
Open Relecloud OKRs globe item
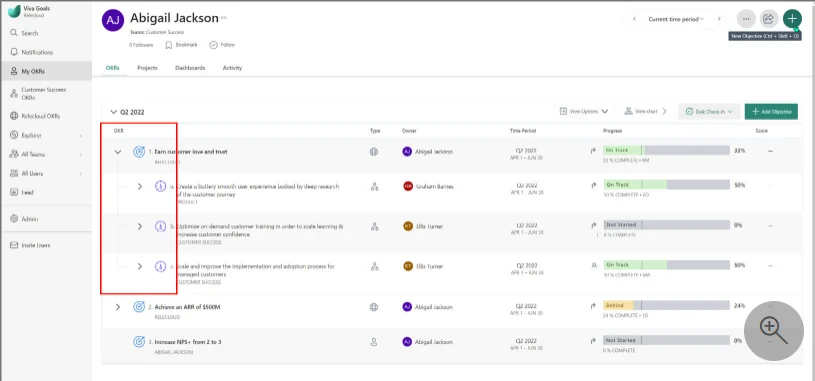pyautogui.click(x=15, y=116)
